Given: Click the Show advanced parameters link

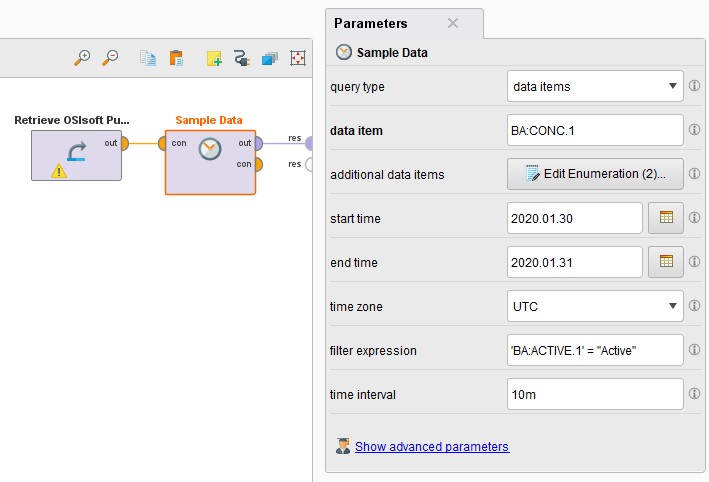Looking at the screenshot, I should pyautogui.click(x=432, y=447).
